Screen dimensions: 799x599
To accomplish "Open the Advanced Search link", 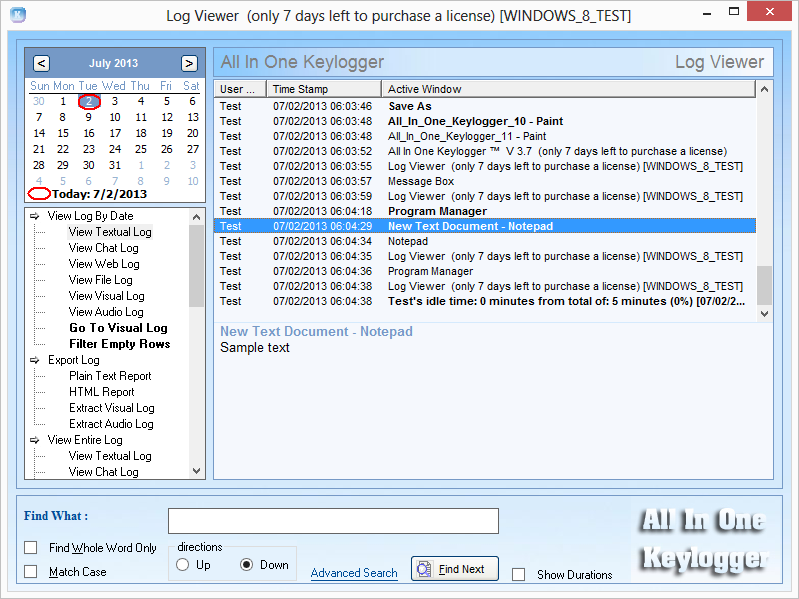I will coord(354,573).
